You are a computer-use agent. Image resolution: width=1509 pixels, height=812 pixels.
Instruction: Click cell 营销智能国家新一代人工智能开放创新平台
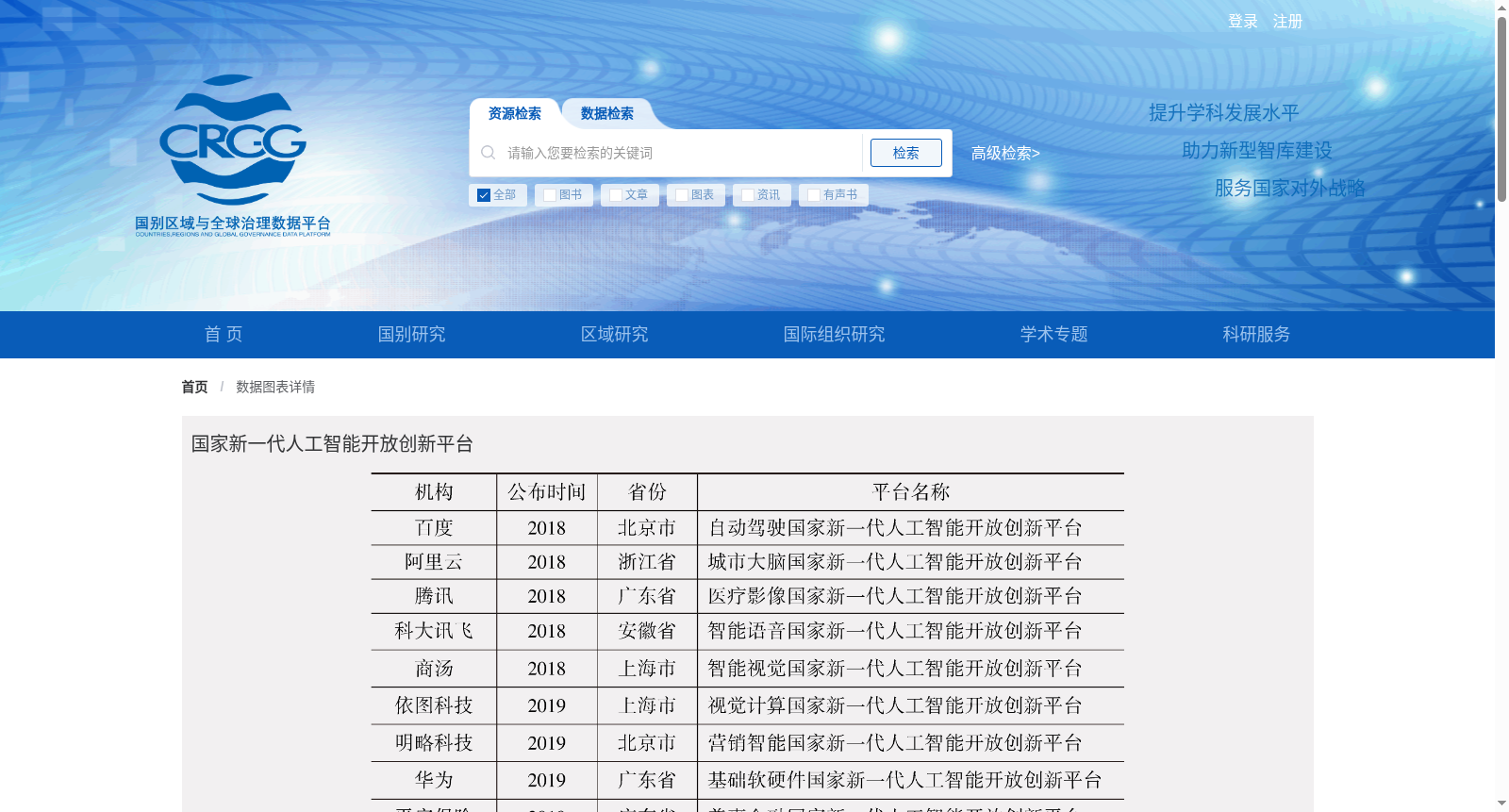[x=895, y=743]
